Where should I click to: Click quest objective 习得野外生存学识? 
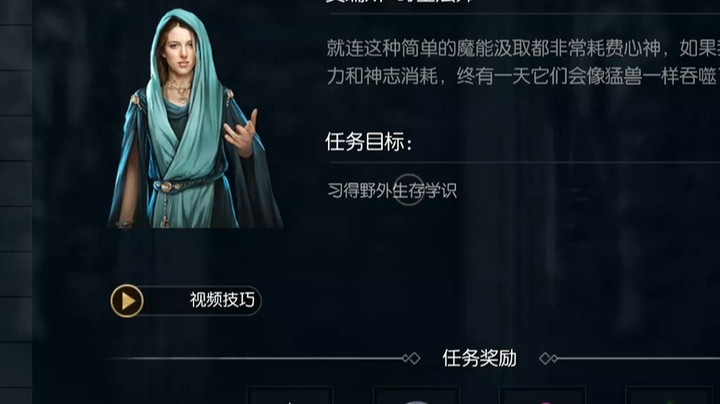pos(392,191)
